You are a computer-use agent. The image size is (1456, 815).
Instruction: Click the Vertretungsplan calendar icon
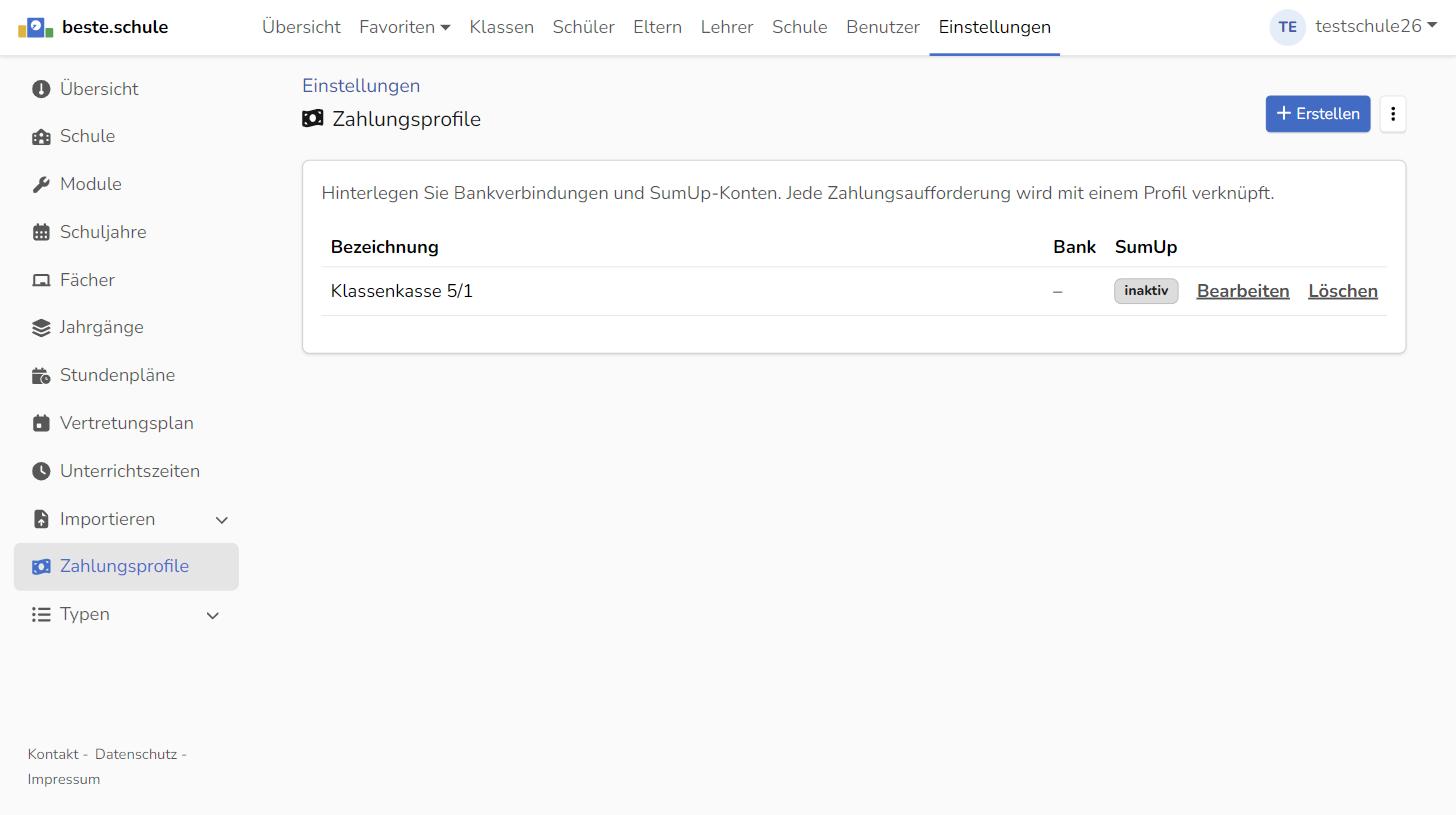41,423
